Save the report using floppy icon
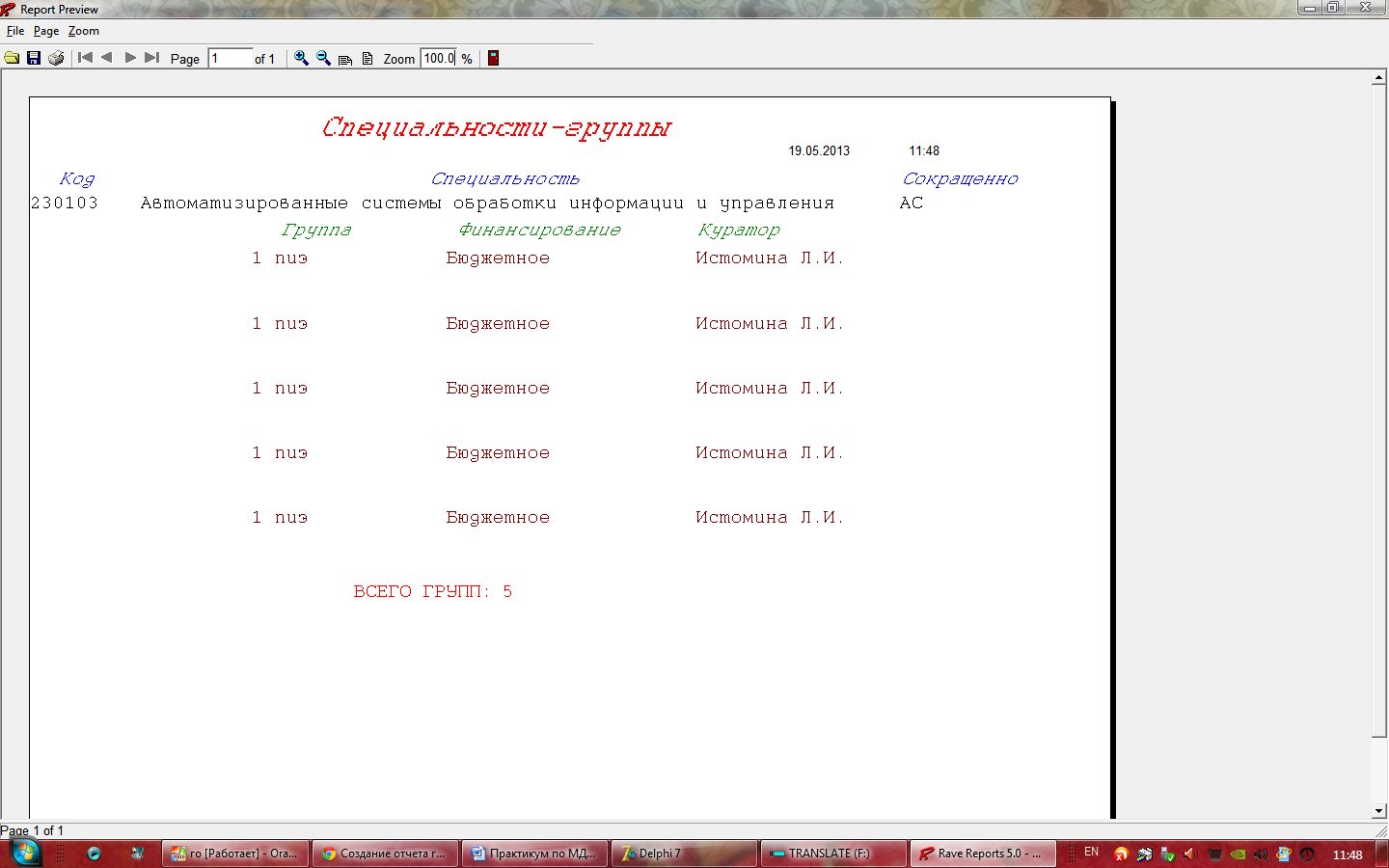This screenshot has height=868, width=1389. click(34, 58)
